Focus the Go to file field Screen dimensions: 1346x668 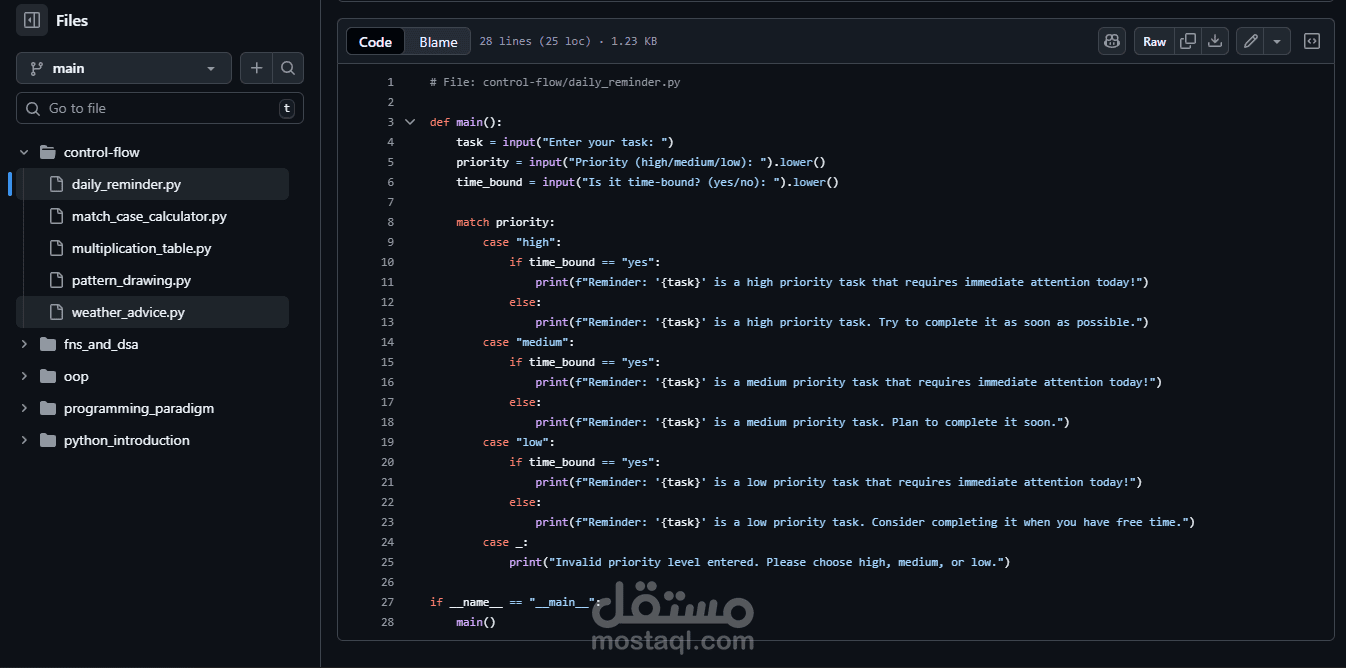click(x=160, y=108)
